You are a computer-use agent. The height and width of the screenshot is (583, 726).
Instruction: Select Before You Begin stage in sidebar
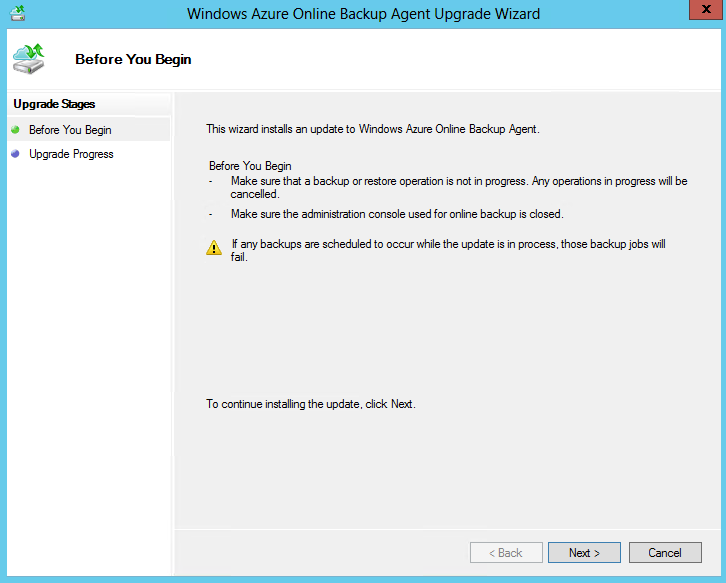point(70,130)
